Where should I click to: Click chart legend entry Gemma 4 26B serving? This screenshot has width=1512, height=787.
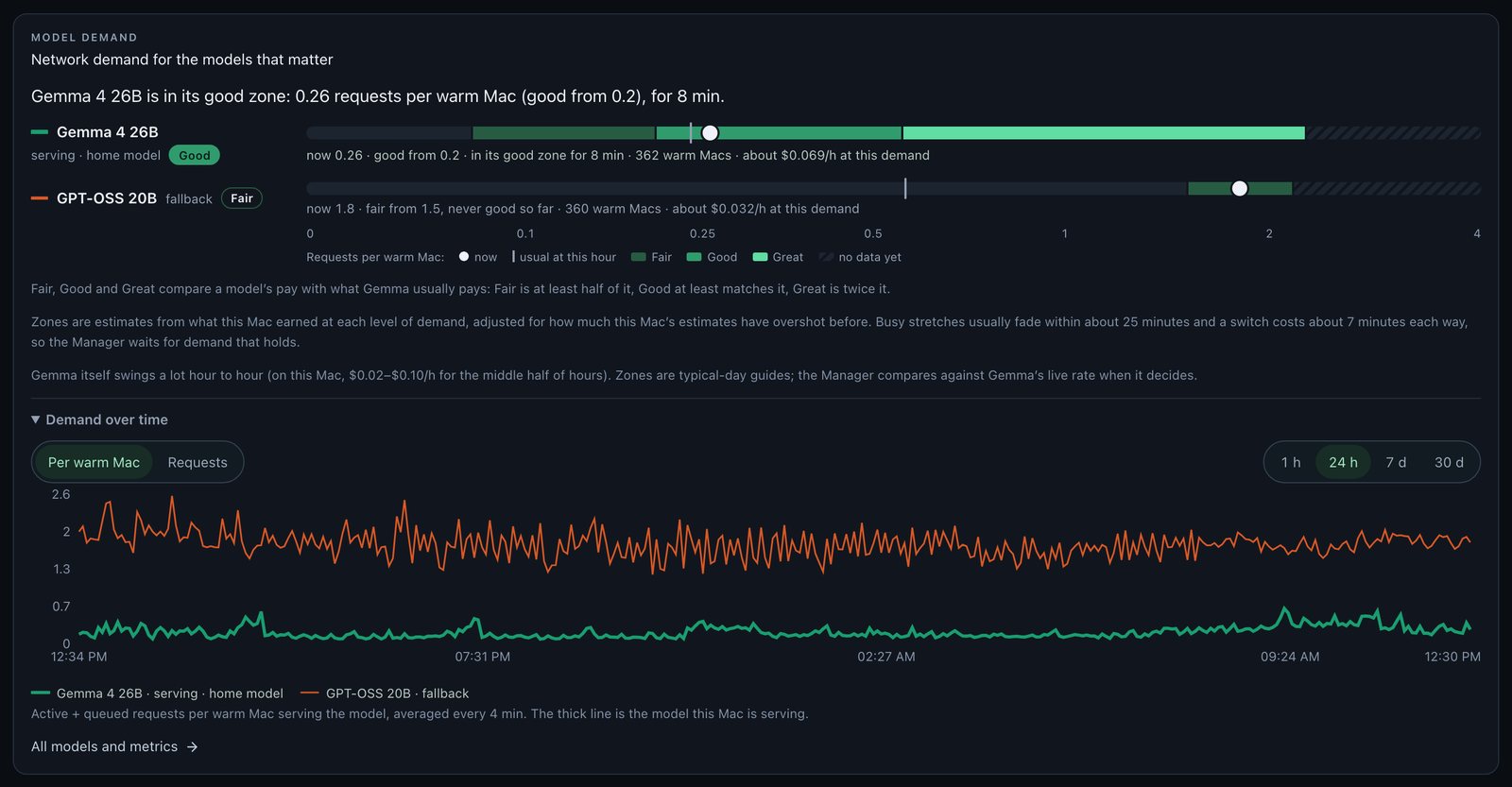(157, 693)
